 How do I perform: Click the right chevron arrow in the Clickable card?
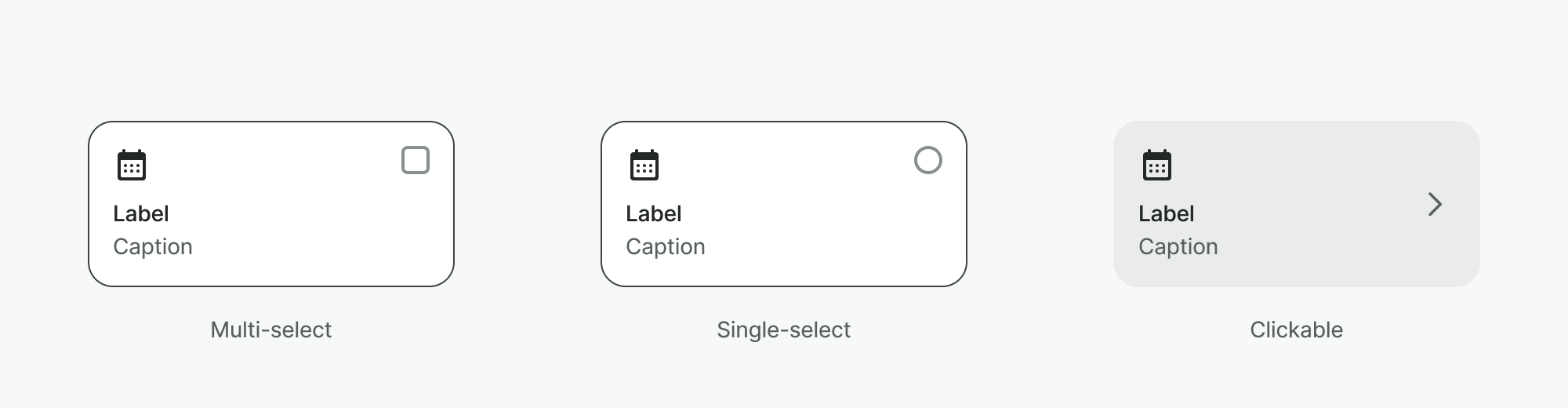1435,204
